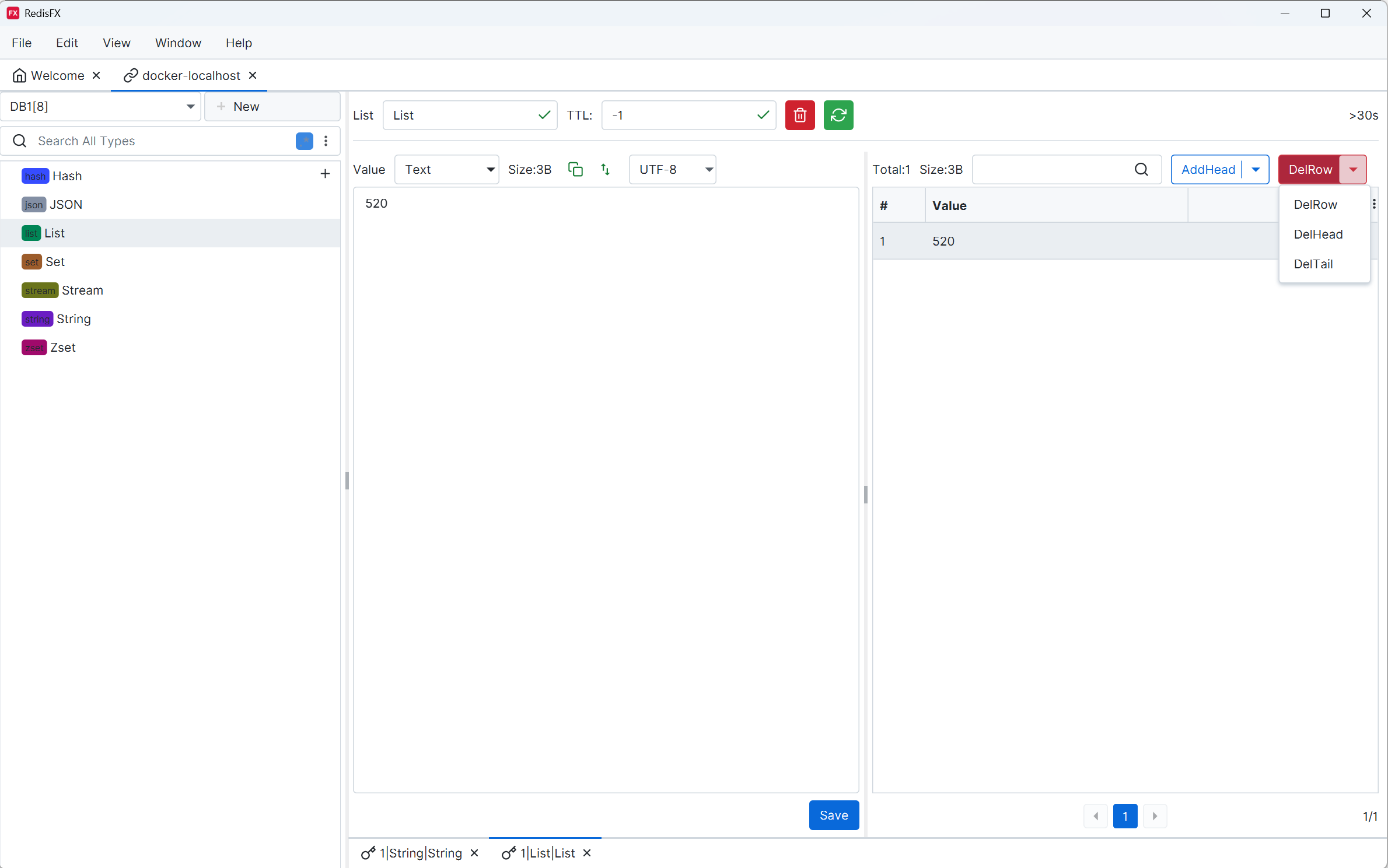Screen dimensions: 1388x868
Task: Choose DelHead from the dropdown menu
Action: [1318, 235]
